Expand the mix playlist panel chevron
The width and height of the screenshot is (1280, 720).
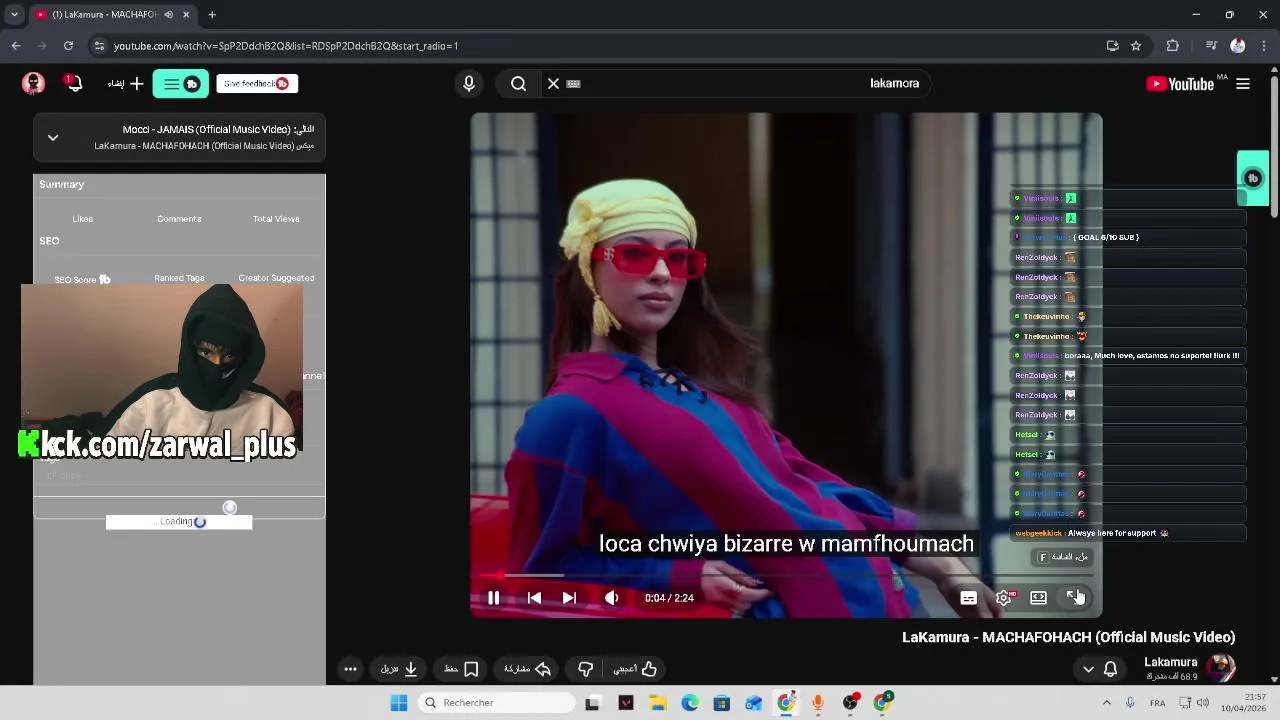point(53,138)
